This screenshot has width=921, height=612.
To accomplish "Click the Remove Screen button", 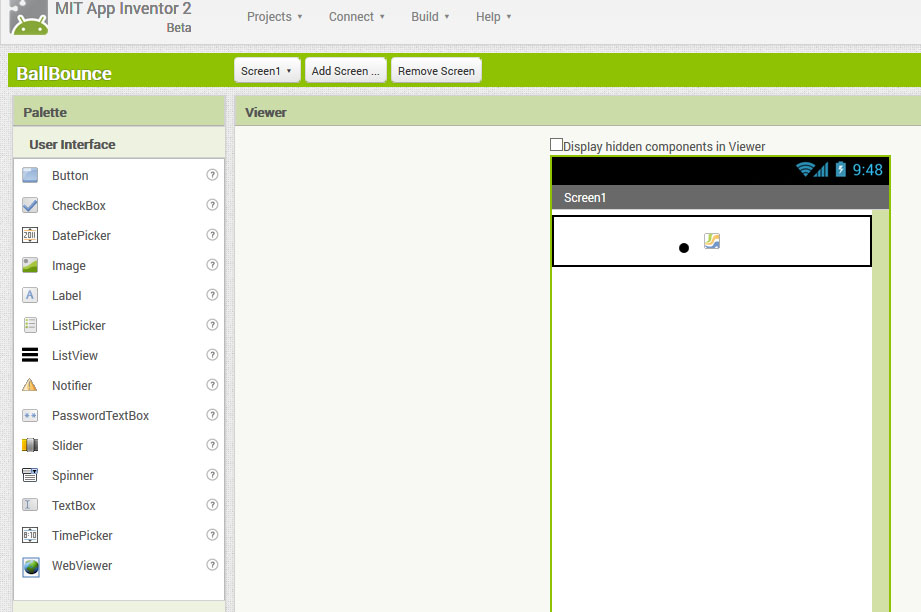I will pos(436,70).
